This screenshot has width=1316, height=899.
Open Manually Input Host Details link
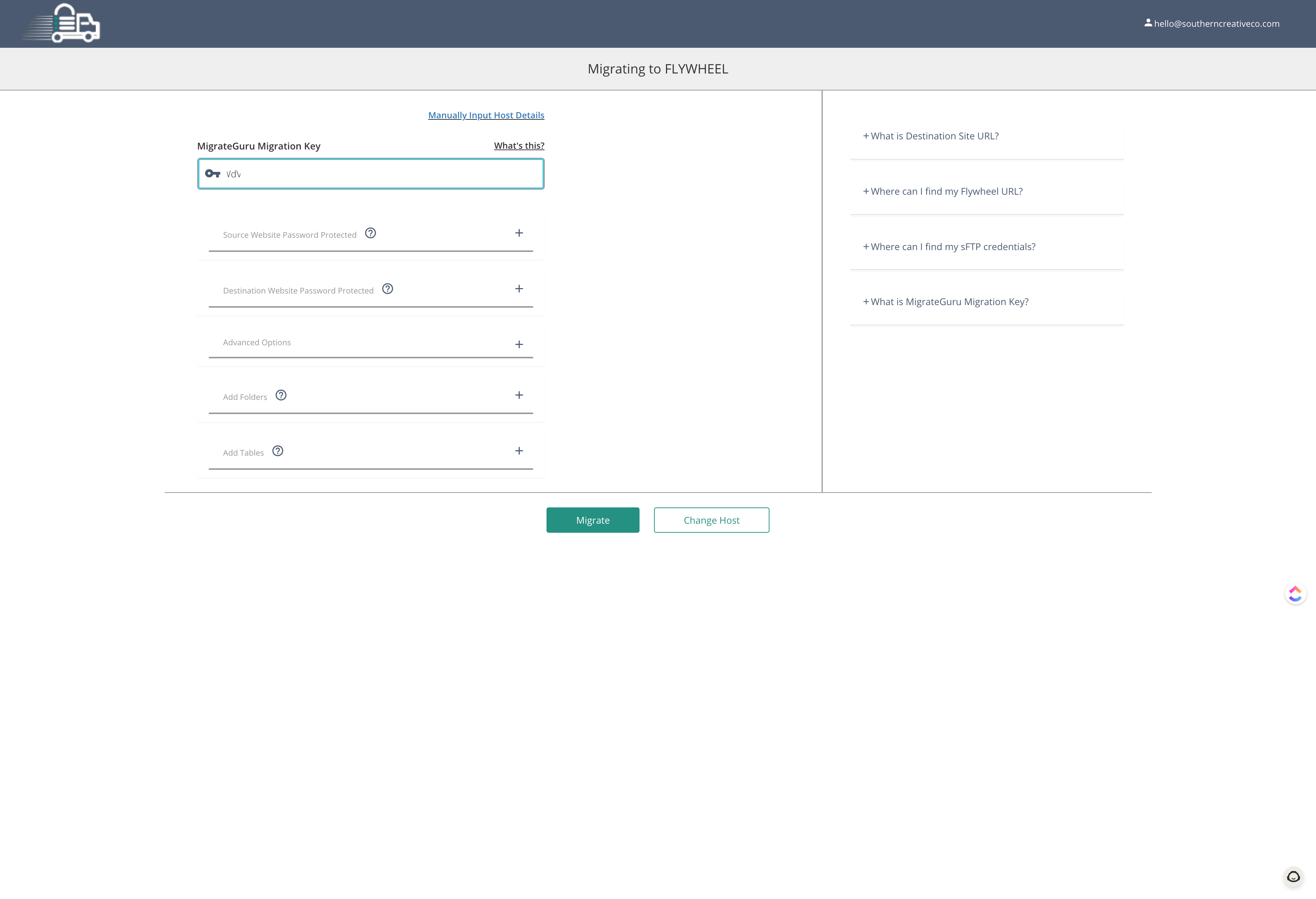(x=486, y=115)
